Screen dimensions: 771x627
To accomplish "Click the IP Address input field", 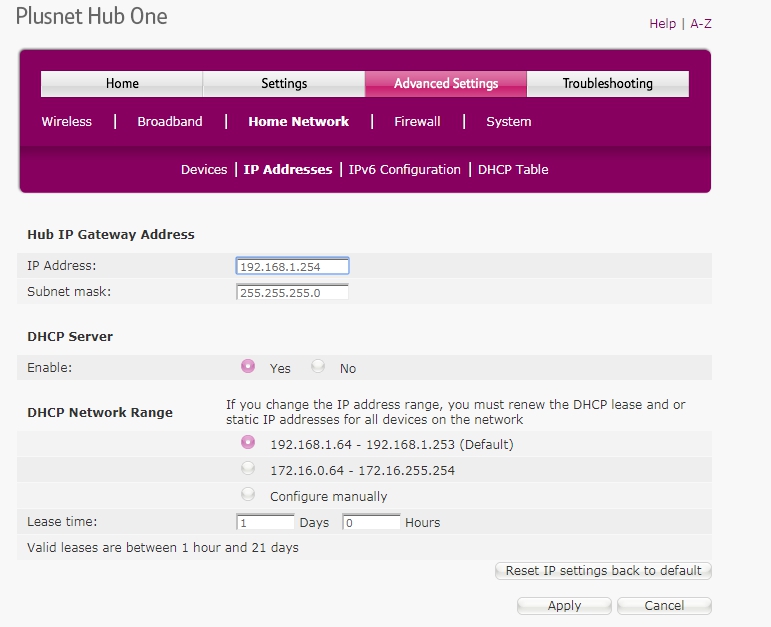I will pyautogui.click(x=292, y=266).
